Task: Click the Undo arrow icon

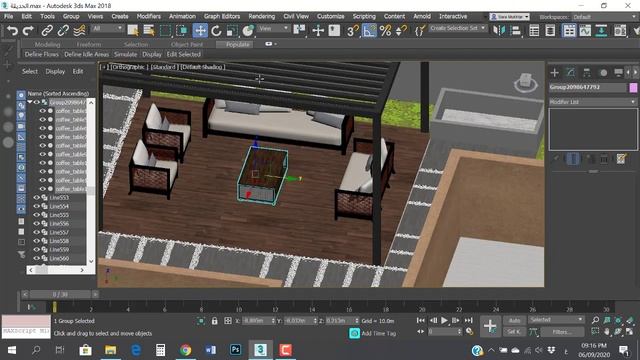Action: point(12,31)
